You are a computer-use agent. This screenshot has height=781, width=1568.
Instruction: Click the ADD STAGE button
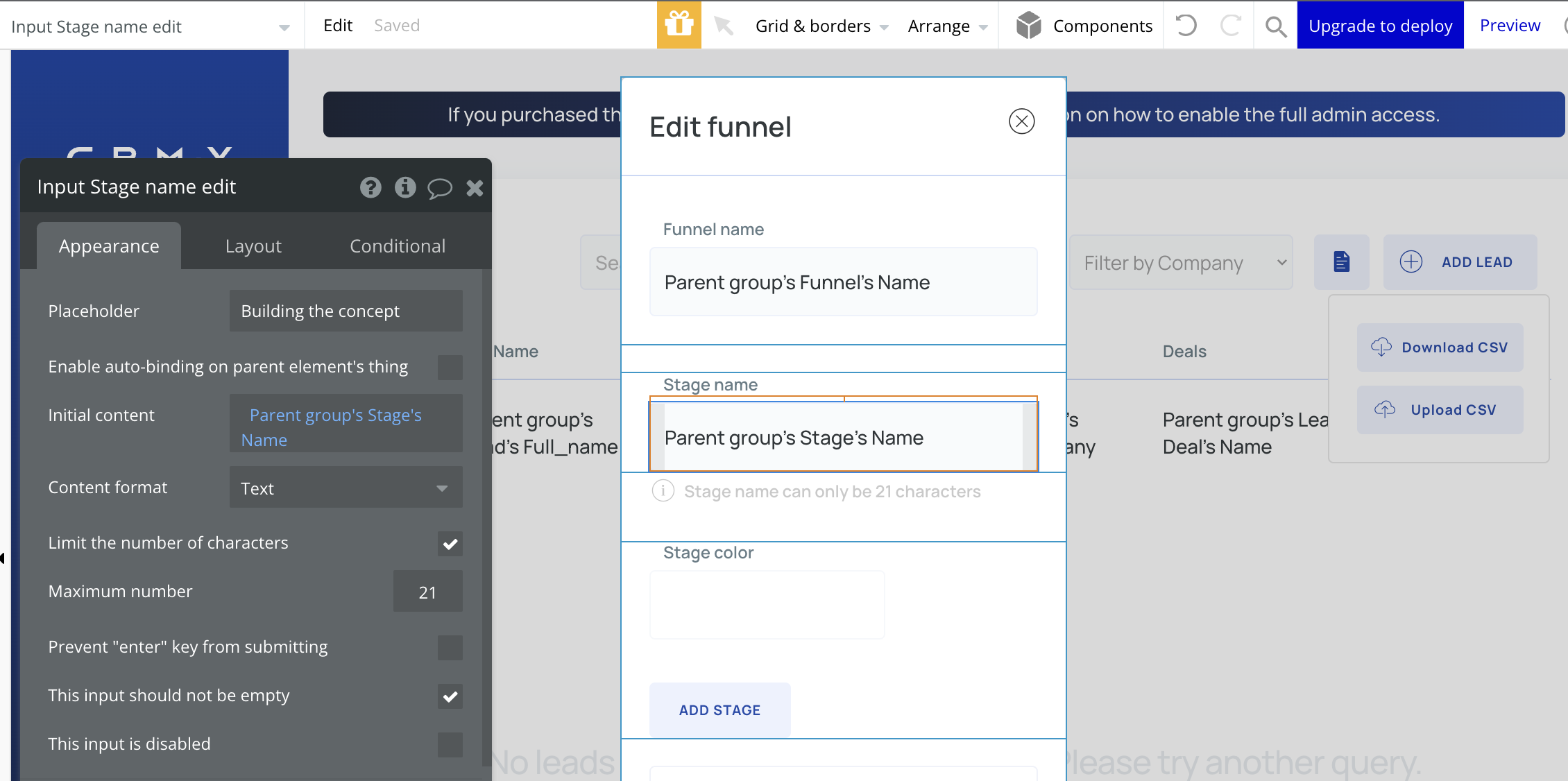[x=719, y=710]
